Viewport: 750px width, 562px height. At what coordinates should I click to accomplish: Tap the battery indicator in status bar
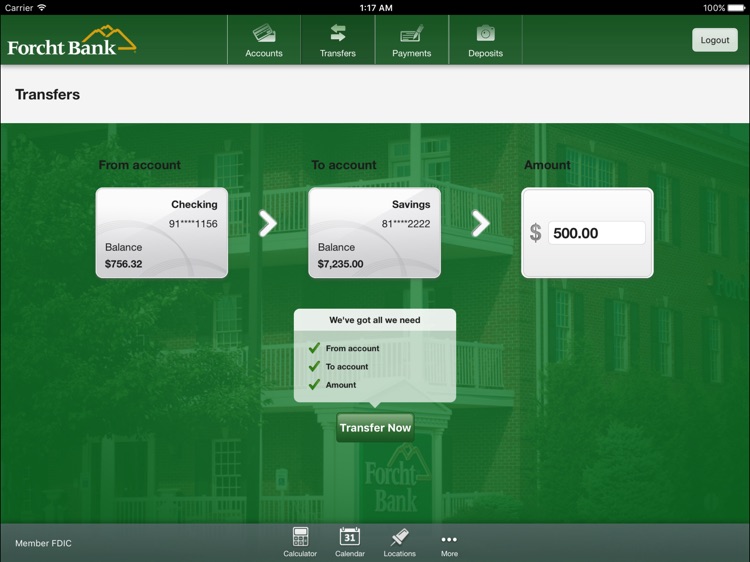tap(736, 8)
